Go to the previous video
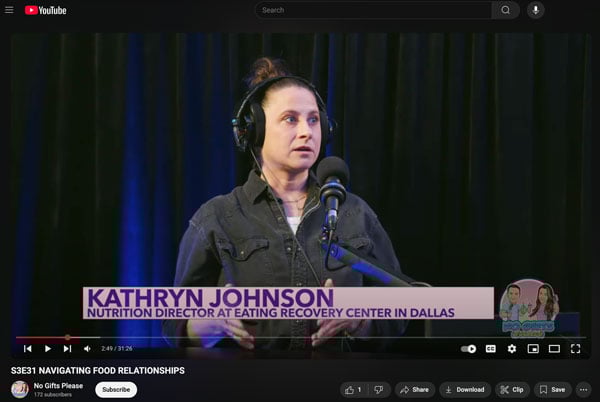 pyautogui.click(x=28, y=349)
